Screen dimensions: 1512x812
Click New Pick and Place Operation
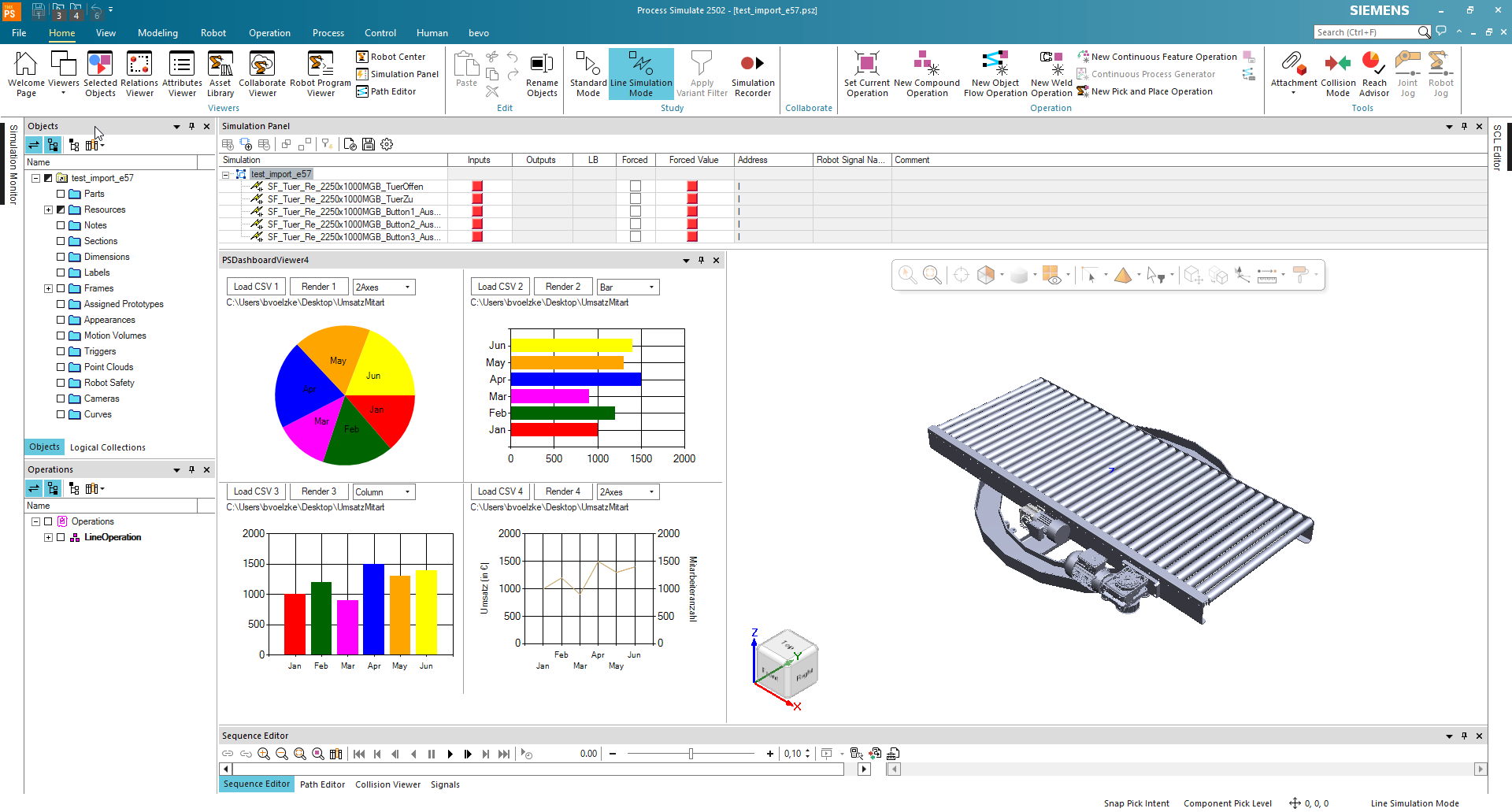pyautogui.click(x=1144, y=91)
